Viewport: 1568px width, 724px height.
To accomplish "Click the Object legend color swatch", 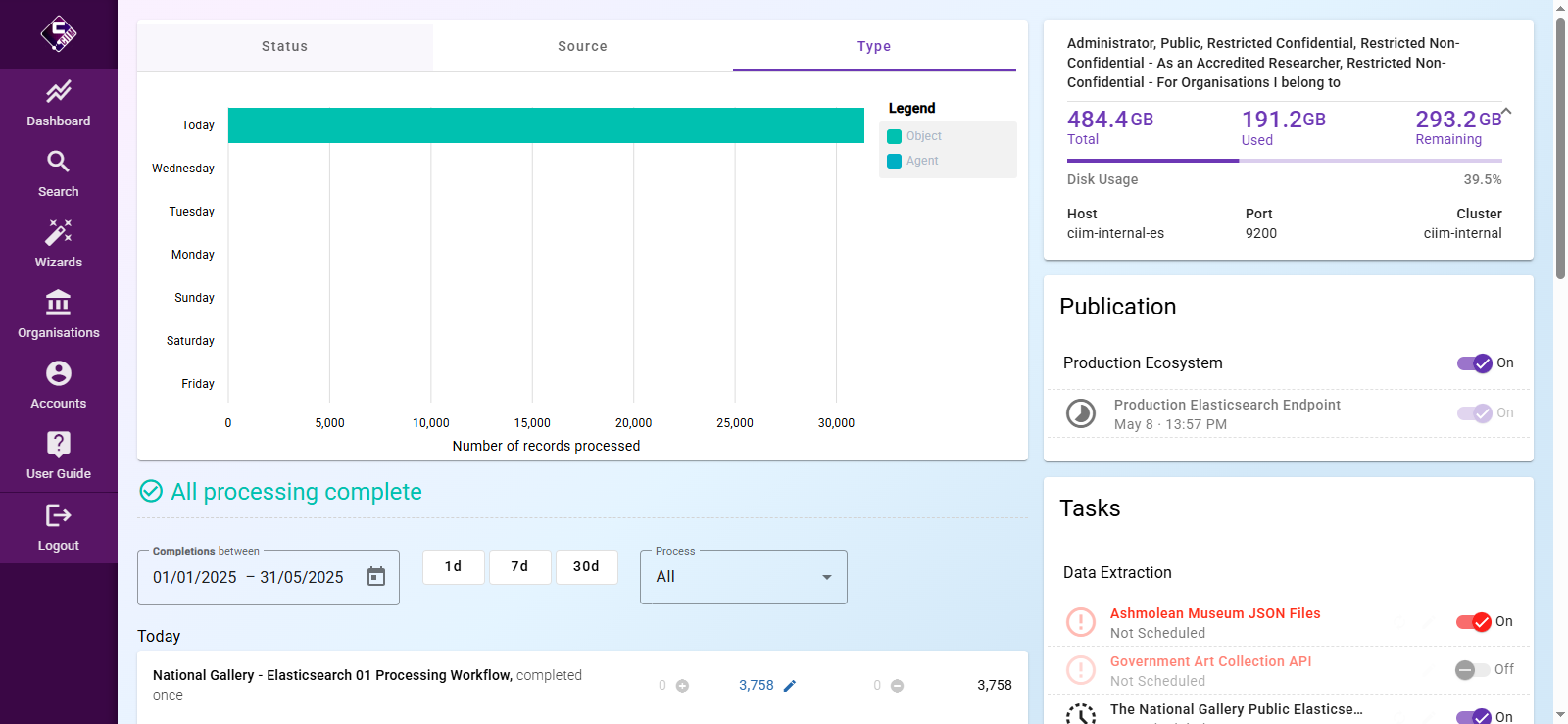I will (894, 137).
